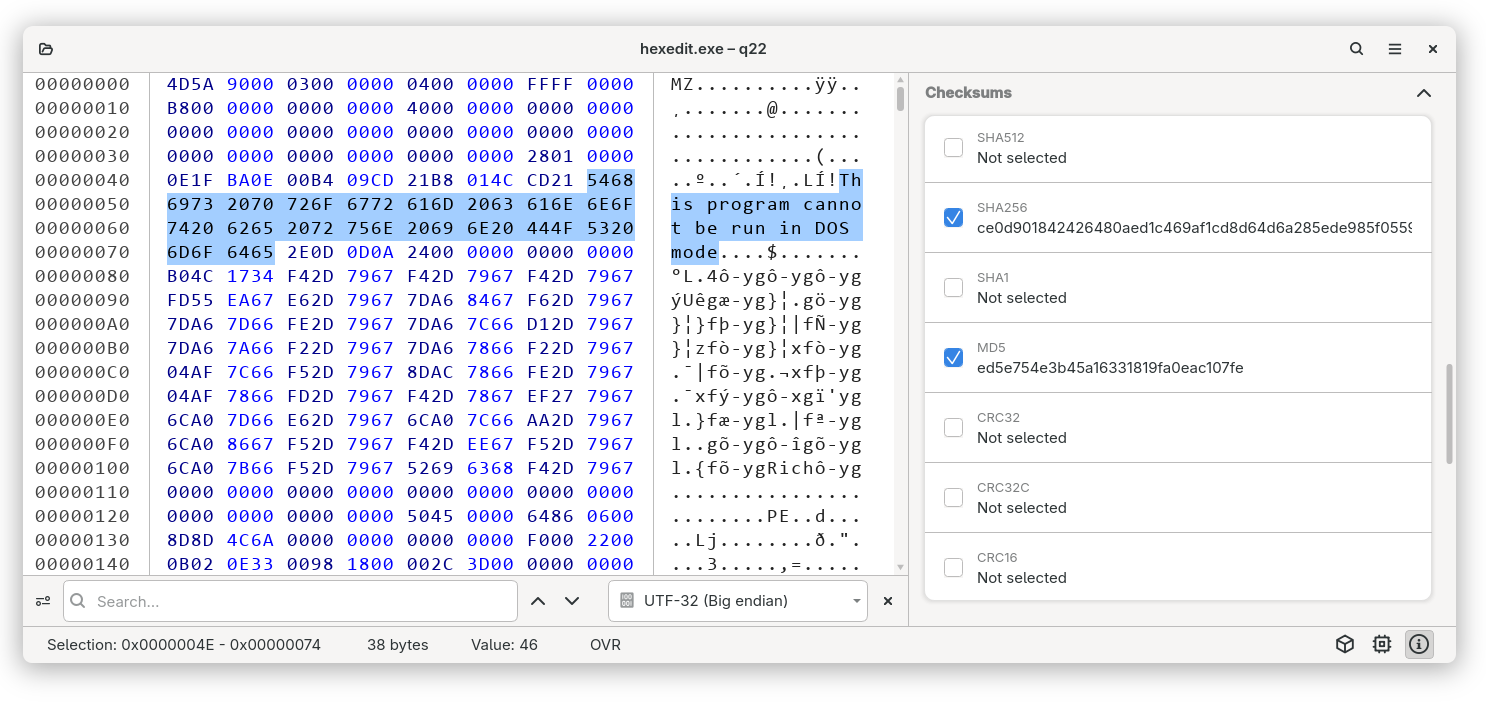The image size is (1486, 702).
Task: Click offset 00000000 in address column
Action: pos(83,84)
